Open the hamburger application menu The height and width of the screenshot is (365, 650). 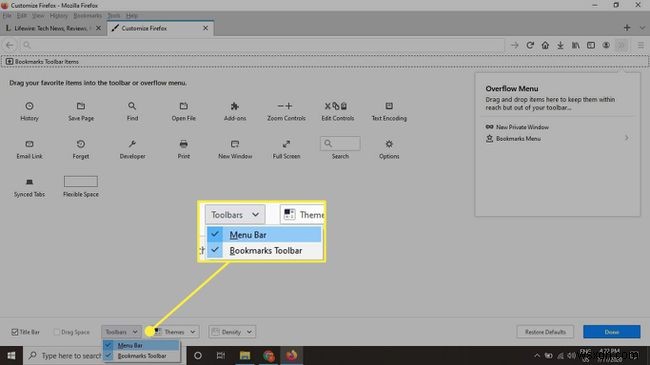click(641, 45)
